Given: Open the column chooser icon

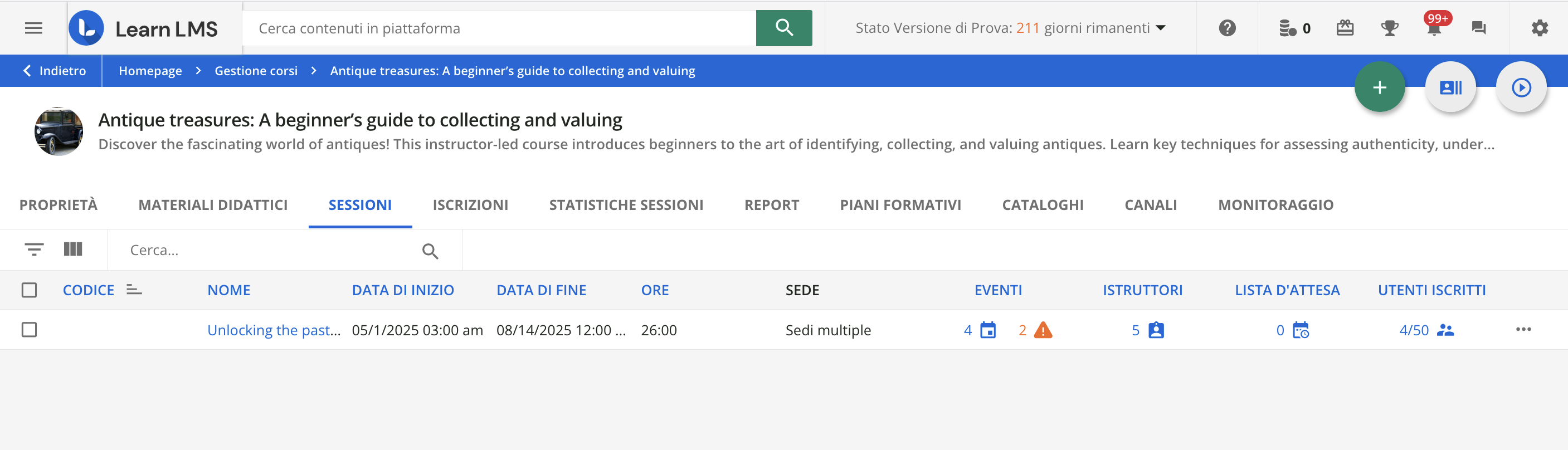Looking at the screenshot, I should point(73,250).
